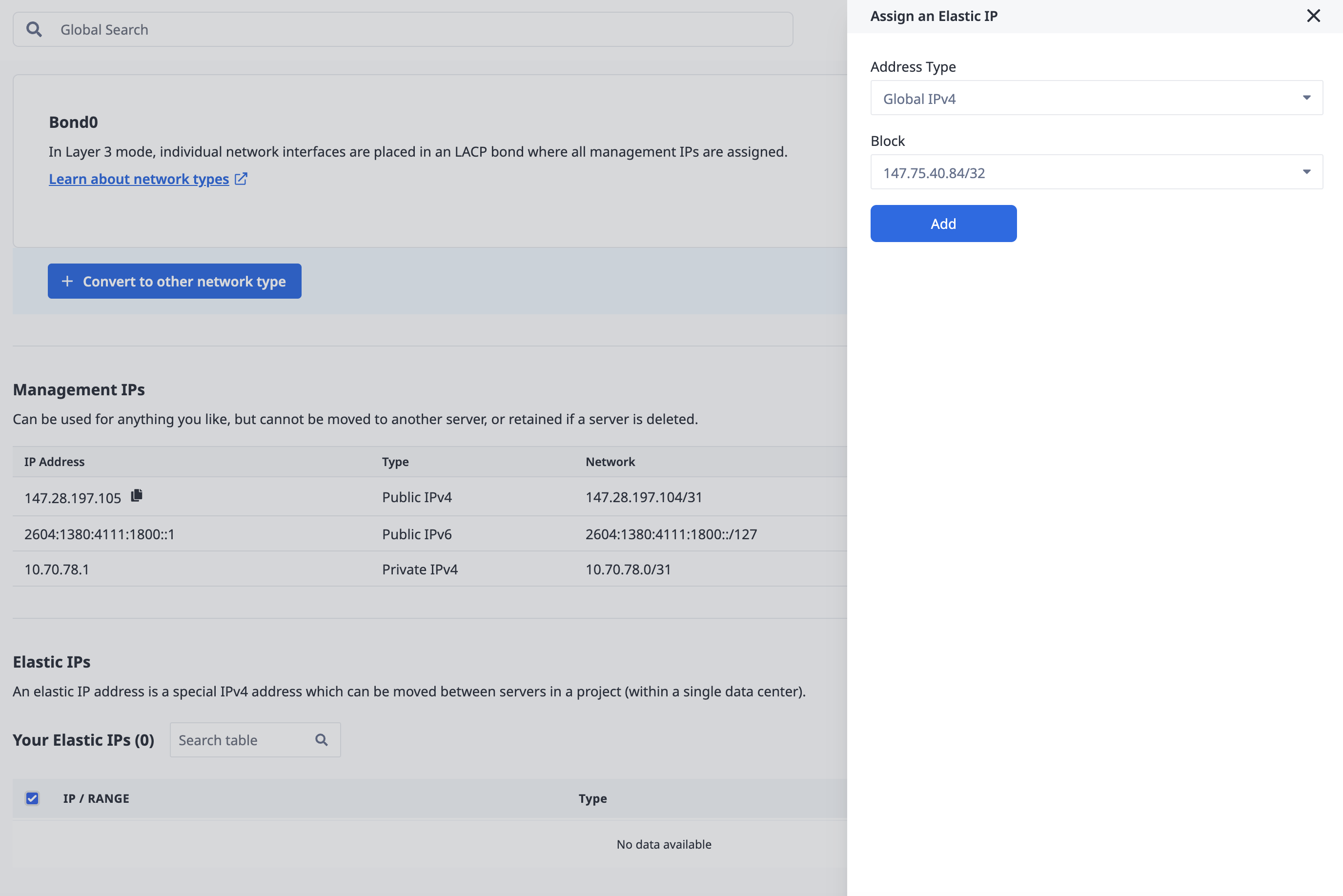Click the IP address 10.70.78.1

pyautogui.click(x=57, y=570)
